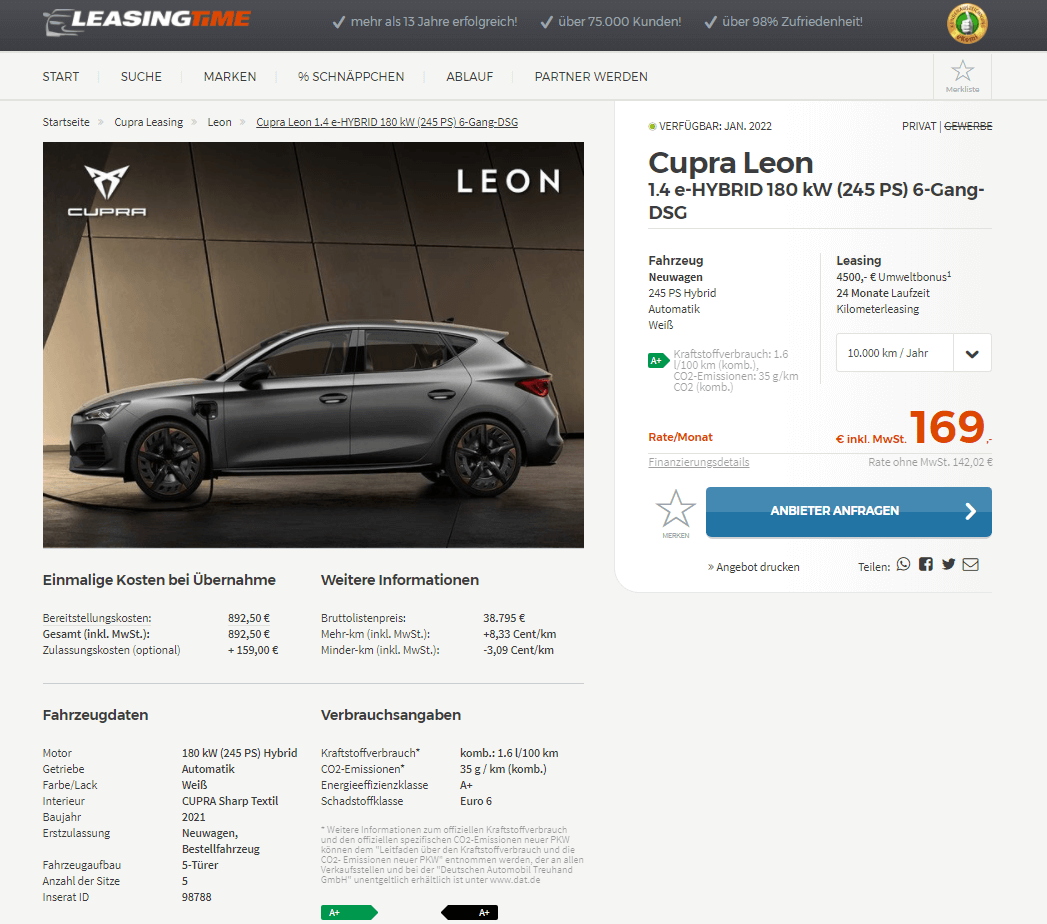This screenshot has width=1047, height=924.
Task: Click the eKomi customer award seal badge
Action: click(x=967, y=24)
